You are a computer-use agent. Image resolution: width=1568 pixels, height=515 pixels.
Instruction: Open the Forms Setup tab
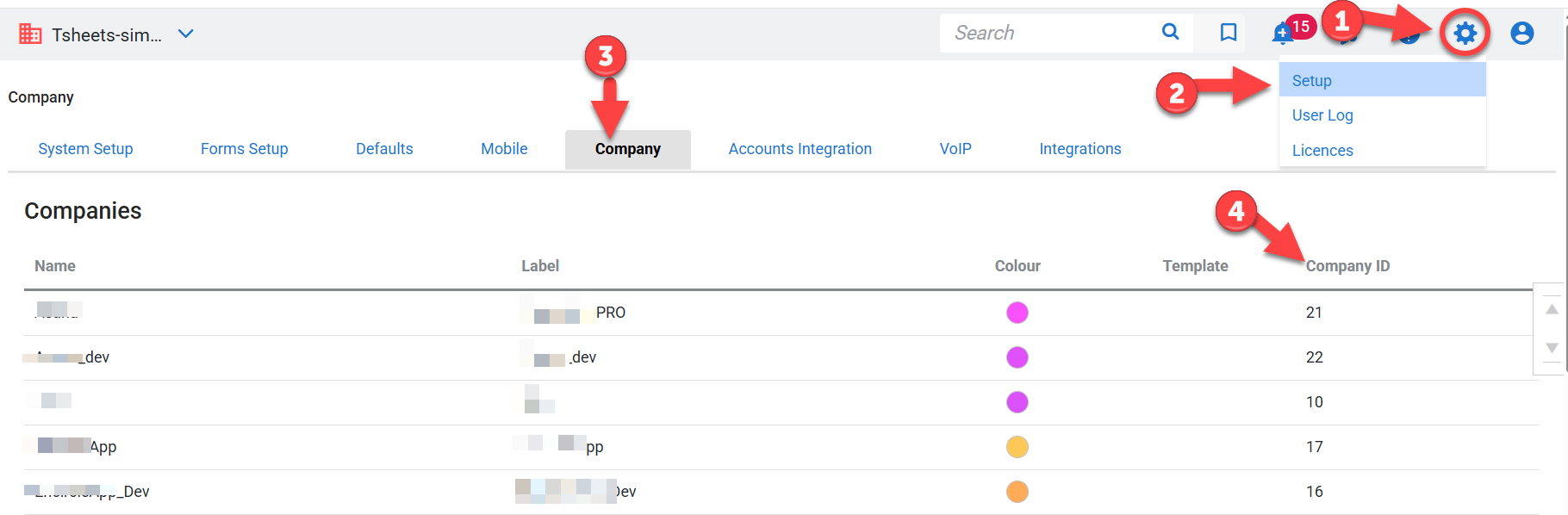pyautogui.click(x=244, y=149)
